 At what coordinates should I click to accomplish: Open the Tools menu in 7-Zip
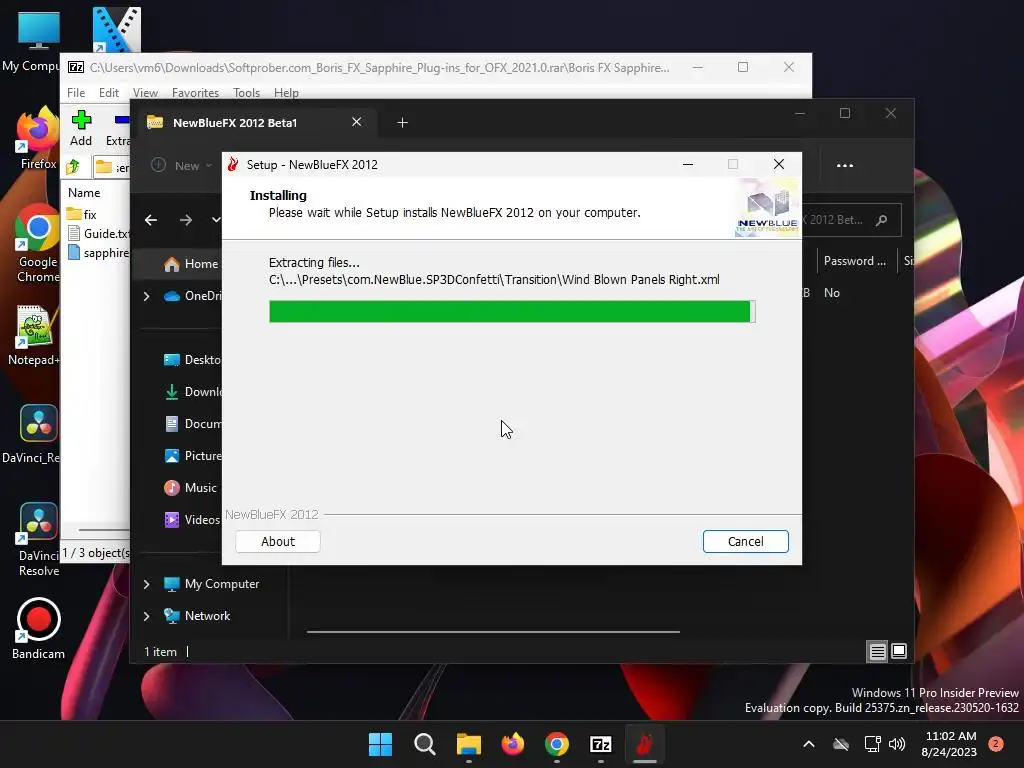point(246,93)
